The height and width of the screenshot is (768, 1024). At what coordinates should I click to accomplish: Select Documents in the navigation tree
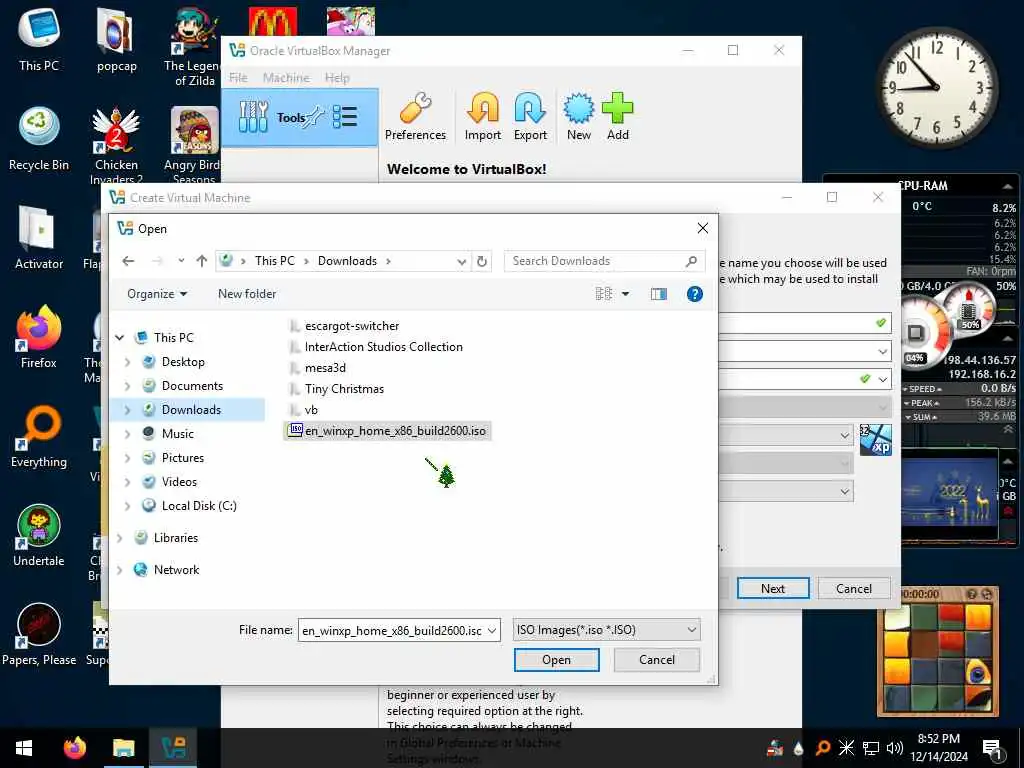pos(192,386)
